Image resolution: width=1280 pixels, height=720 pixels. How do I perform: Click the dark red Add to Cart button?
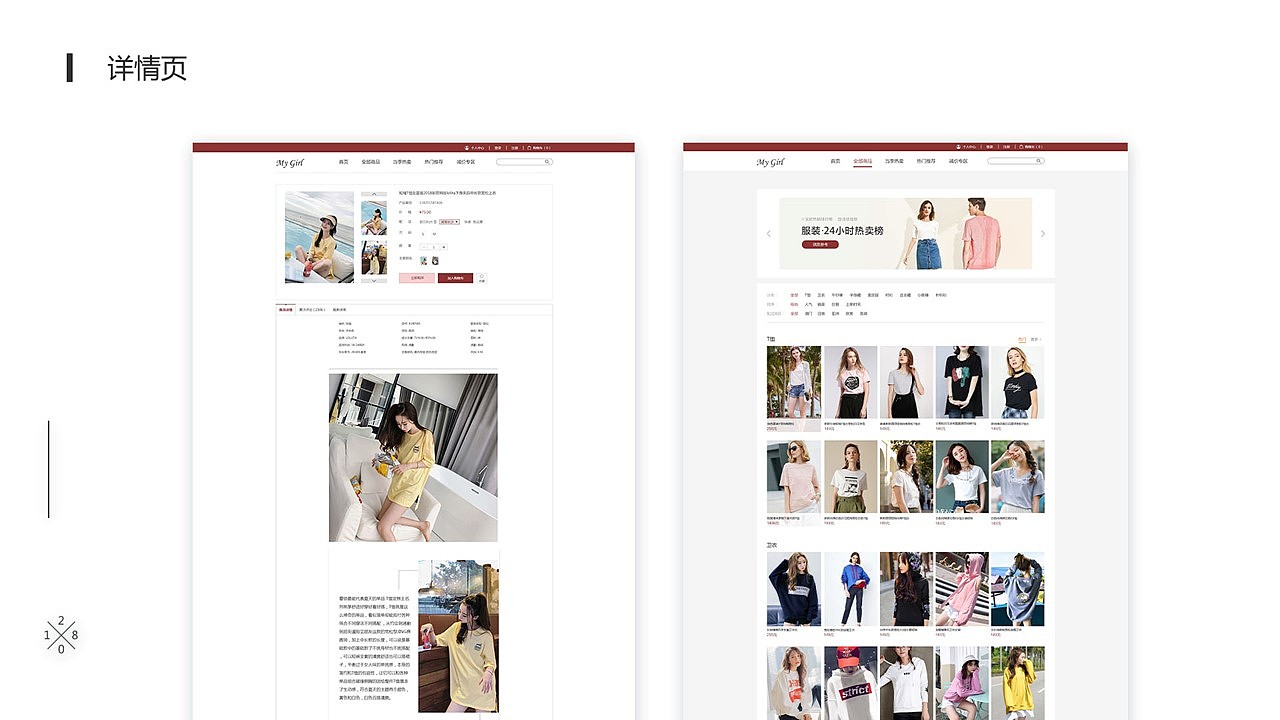click(x=455, y=278)
